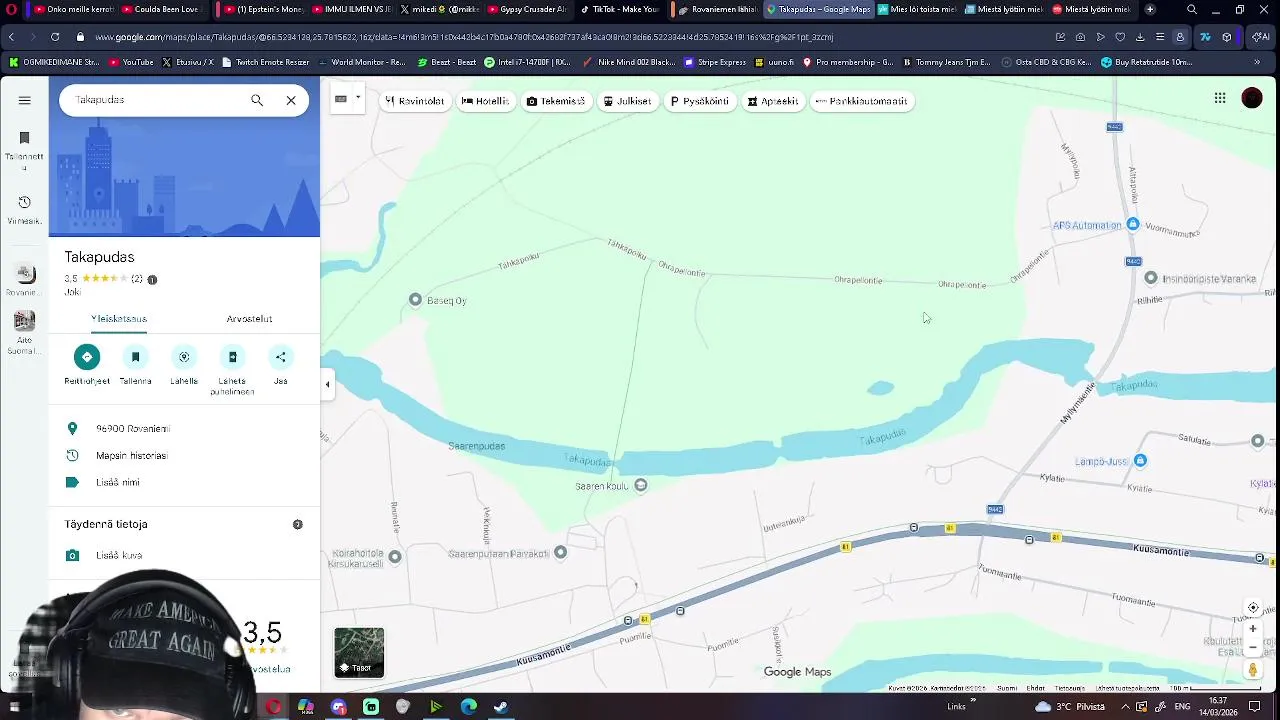
Task: Click the APS Automation map marker
Action: point(1132,225)
